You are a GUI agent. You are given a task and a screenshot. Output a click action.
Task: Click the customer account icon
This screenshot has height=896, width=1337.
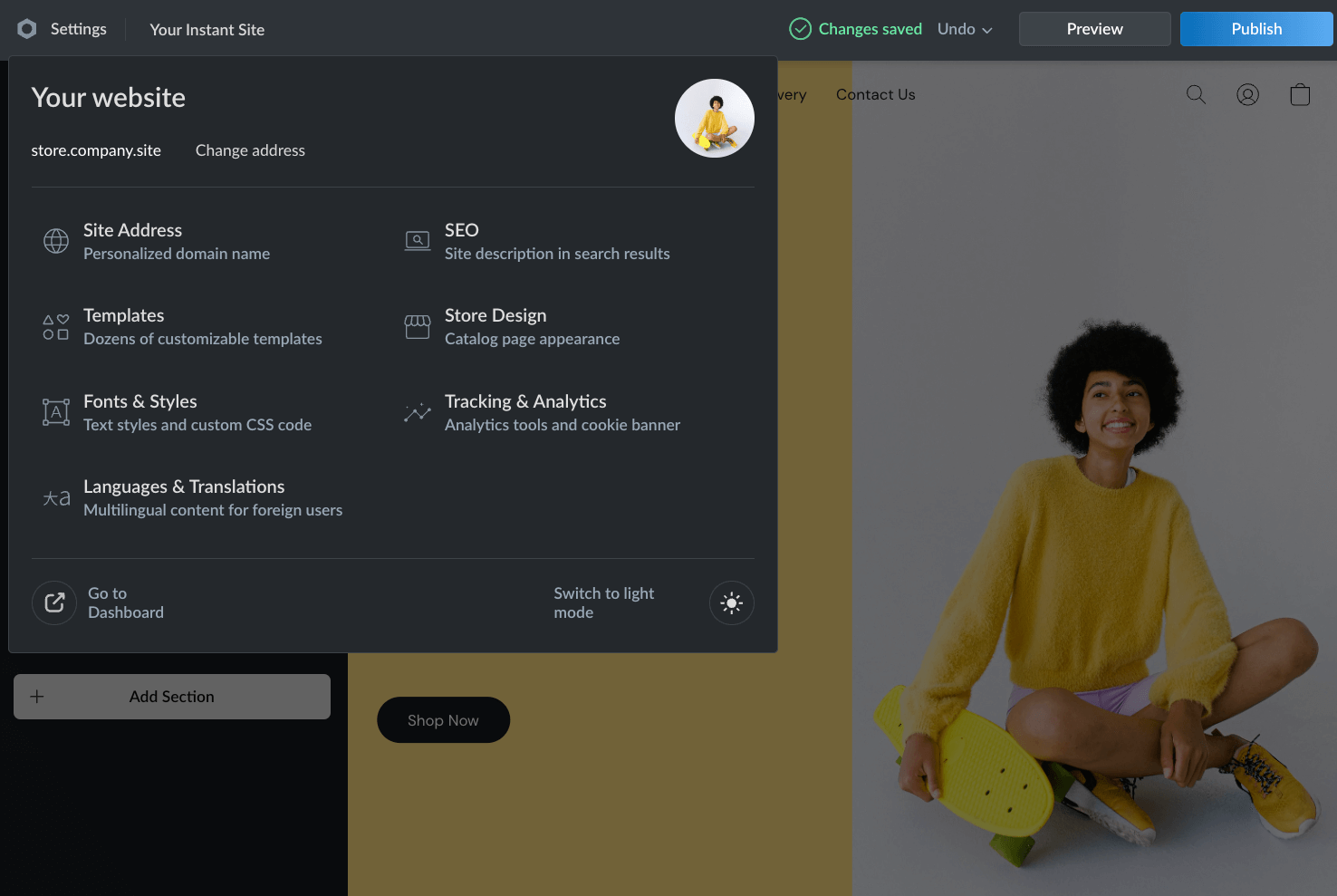1247,94
